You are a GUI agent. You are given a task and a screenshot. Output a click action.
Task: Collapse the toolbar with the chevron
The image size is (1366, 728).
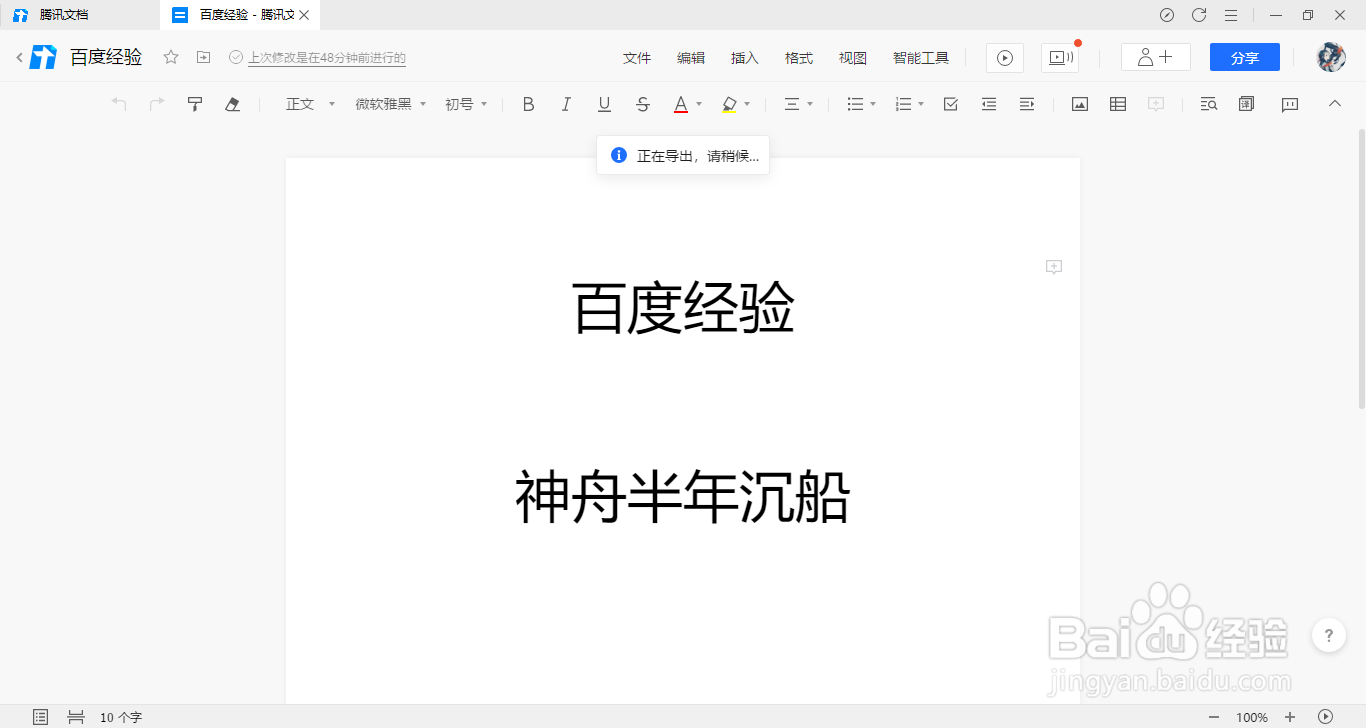click(x=1334, y=103)
